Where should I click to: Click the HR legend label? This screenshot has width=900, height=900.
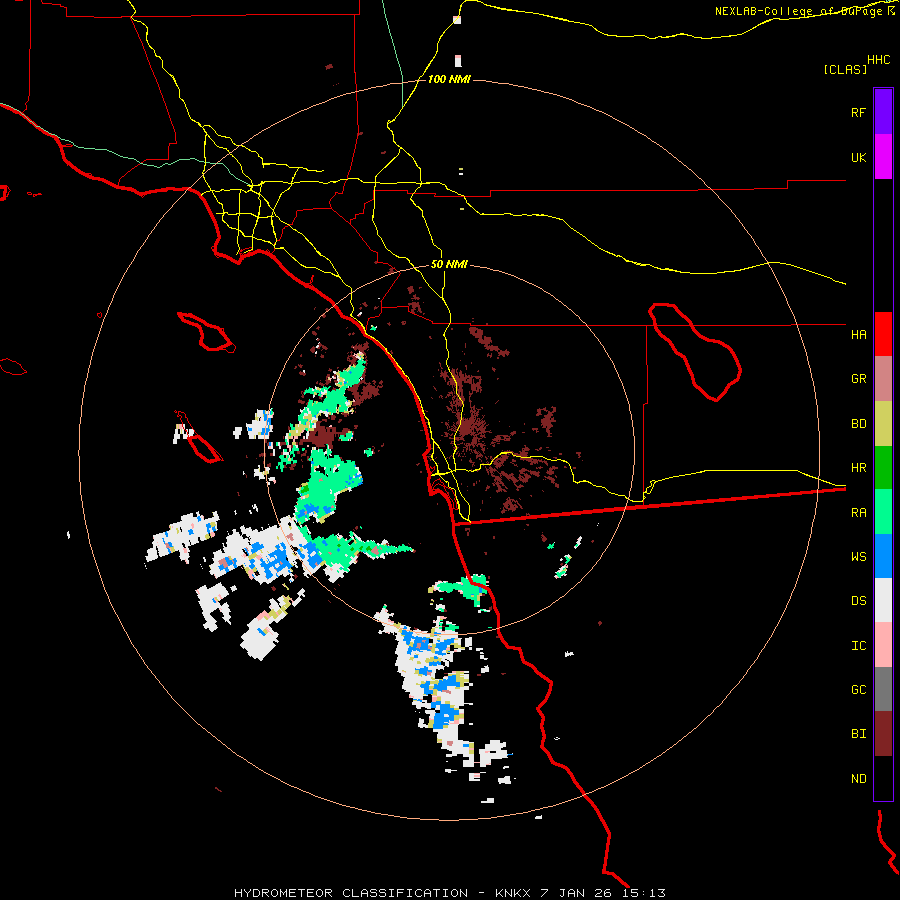point(858,468)
